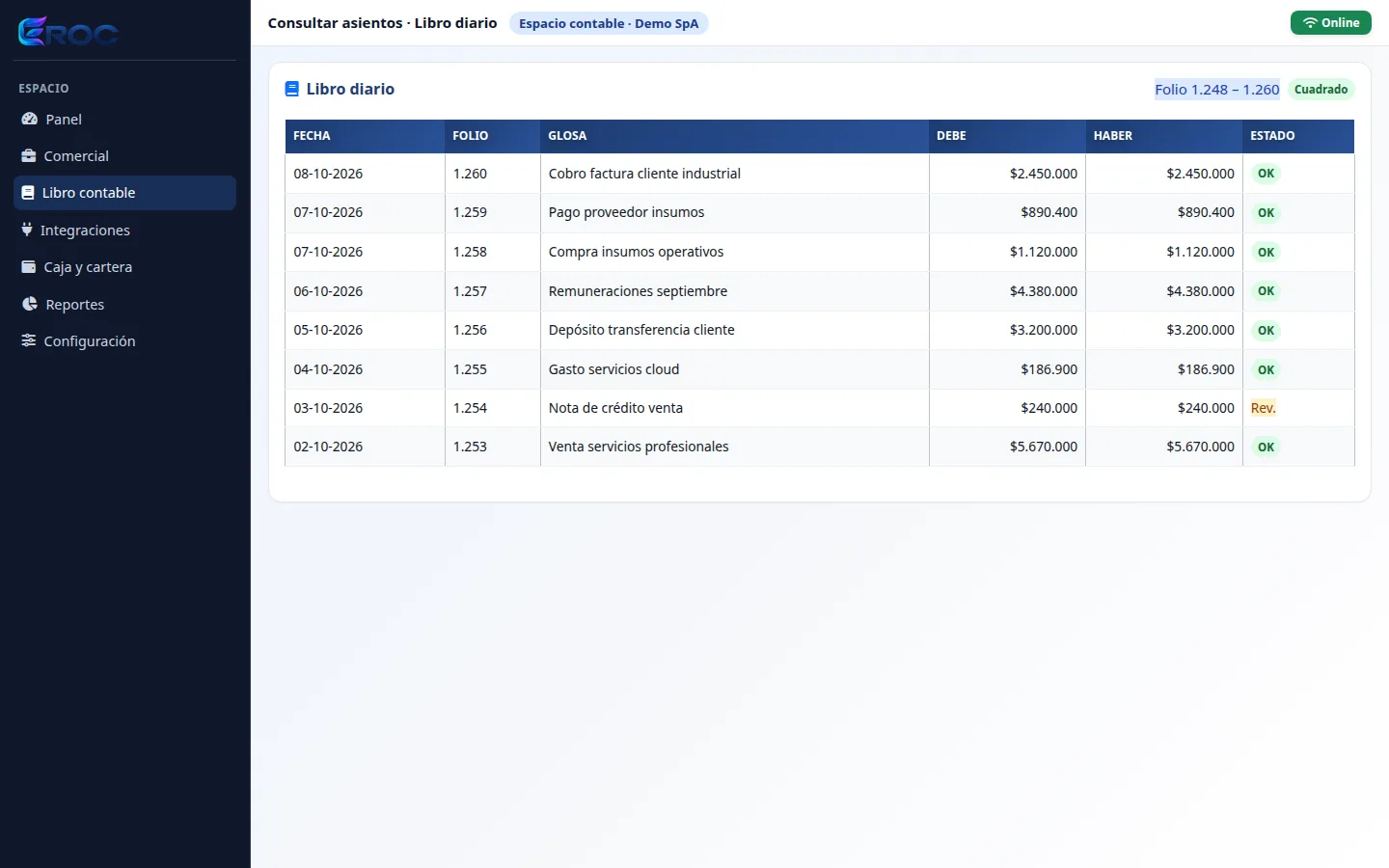1389x868 pixels.
Task: Click OK badge for folio 1.255
Action: pos(1266,369)
